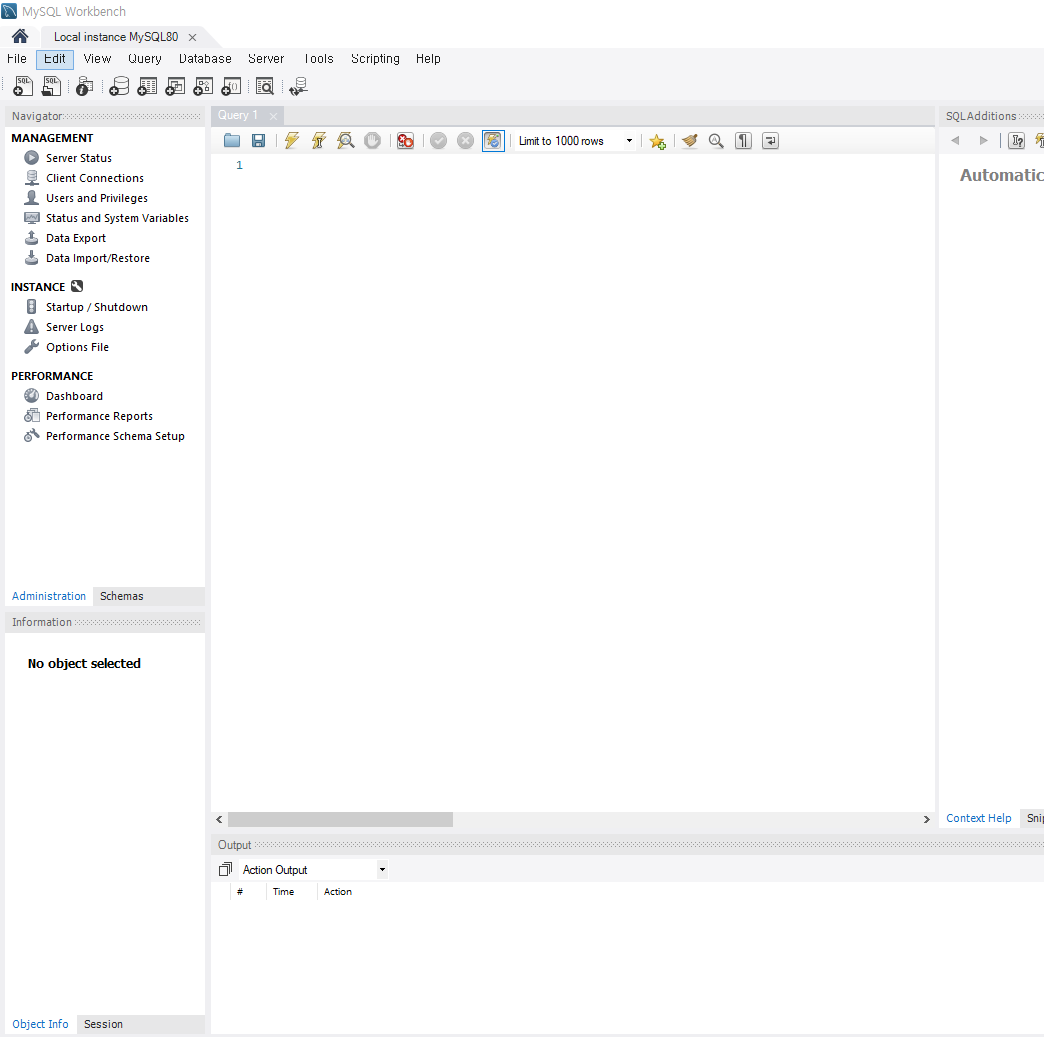Save query to snippets star icon
Screen dimensions: 1044x1037
pyautogui.click(x=657, y=141)
